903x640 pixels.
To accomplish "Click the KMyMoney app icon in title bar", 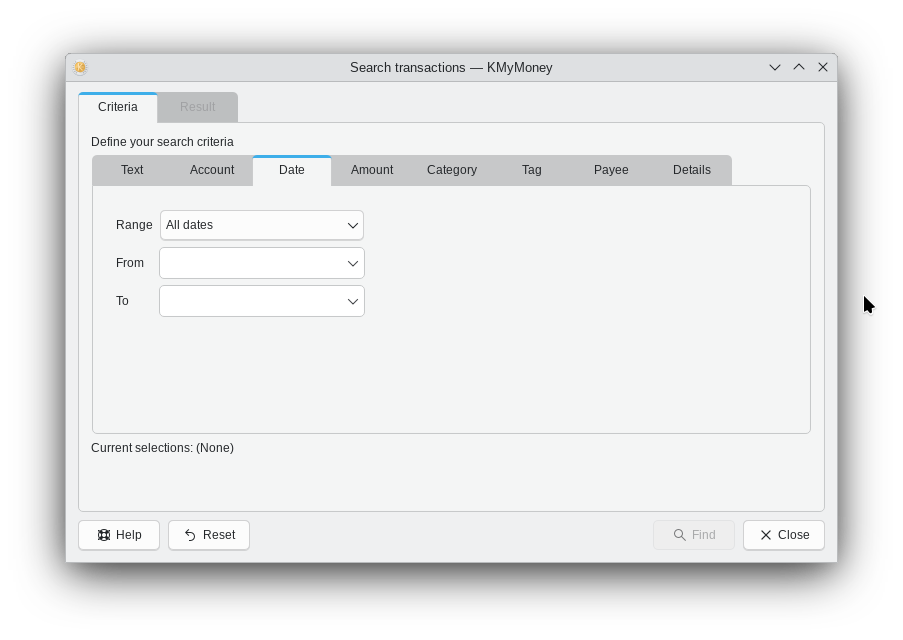I will (x=80, y=68).
